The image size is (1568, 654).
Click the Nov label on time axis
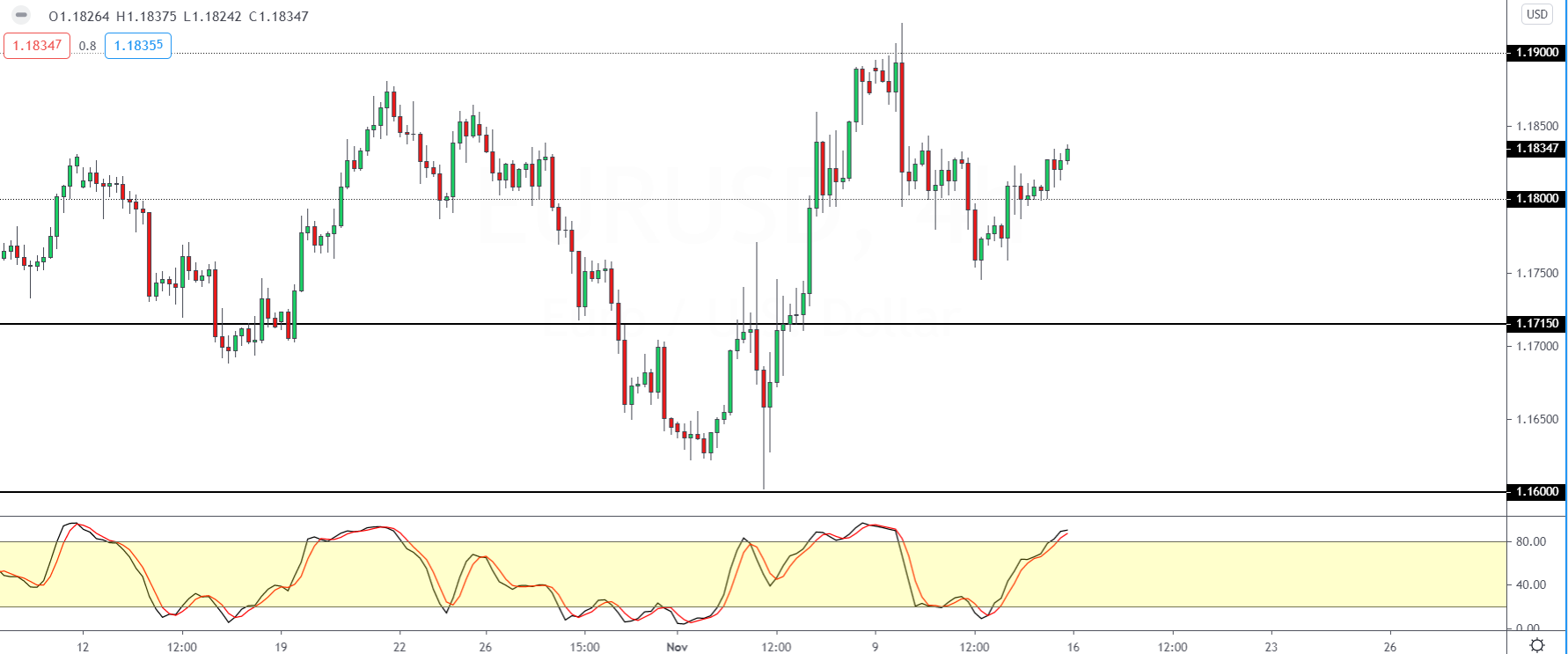pyautogui.click(x=677, y=647)
